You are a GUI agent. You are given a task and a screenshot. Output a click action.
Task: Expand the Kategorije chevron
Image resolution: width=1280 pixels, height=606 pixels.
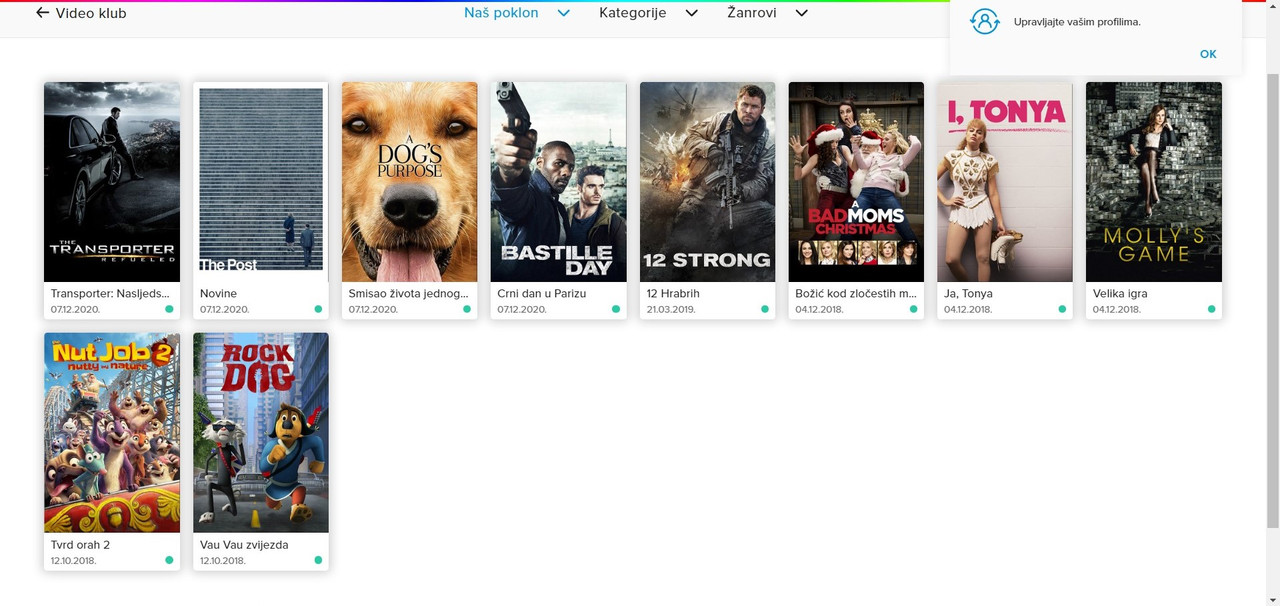click(691, 13)
